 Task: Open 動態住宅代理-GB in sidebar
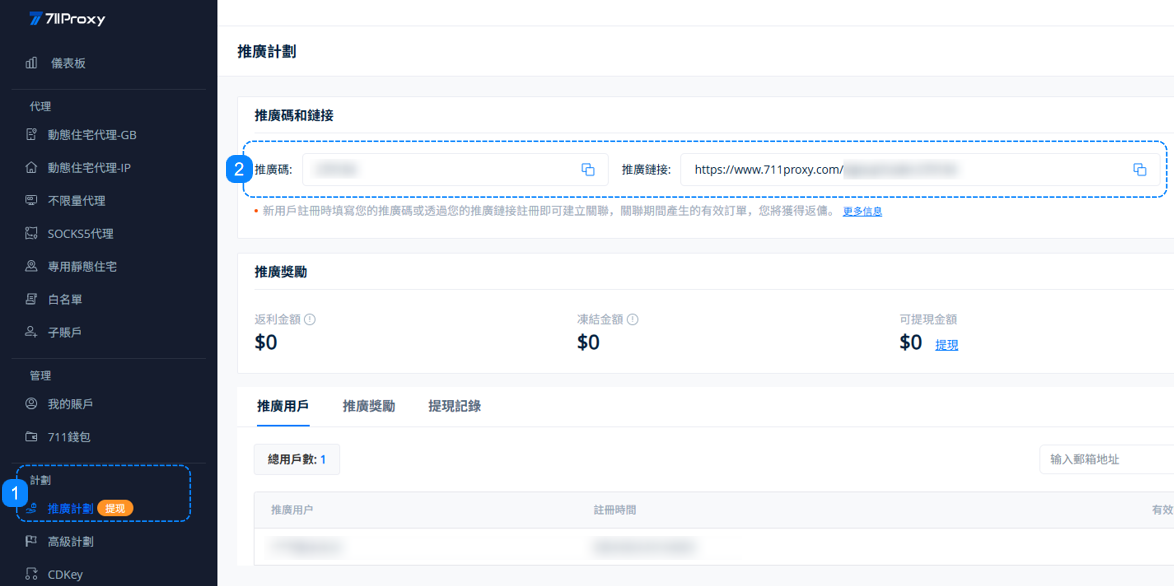91,135
